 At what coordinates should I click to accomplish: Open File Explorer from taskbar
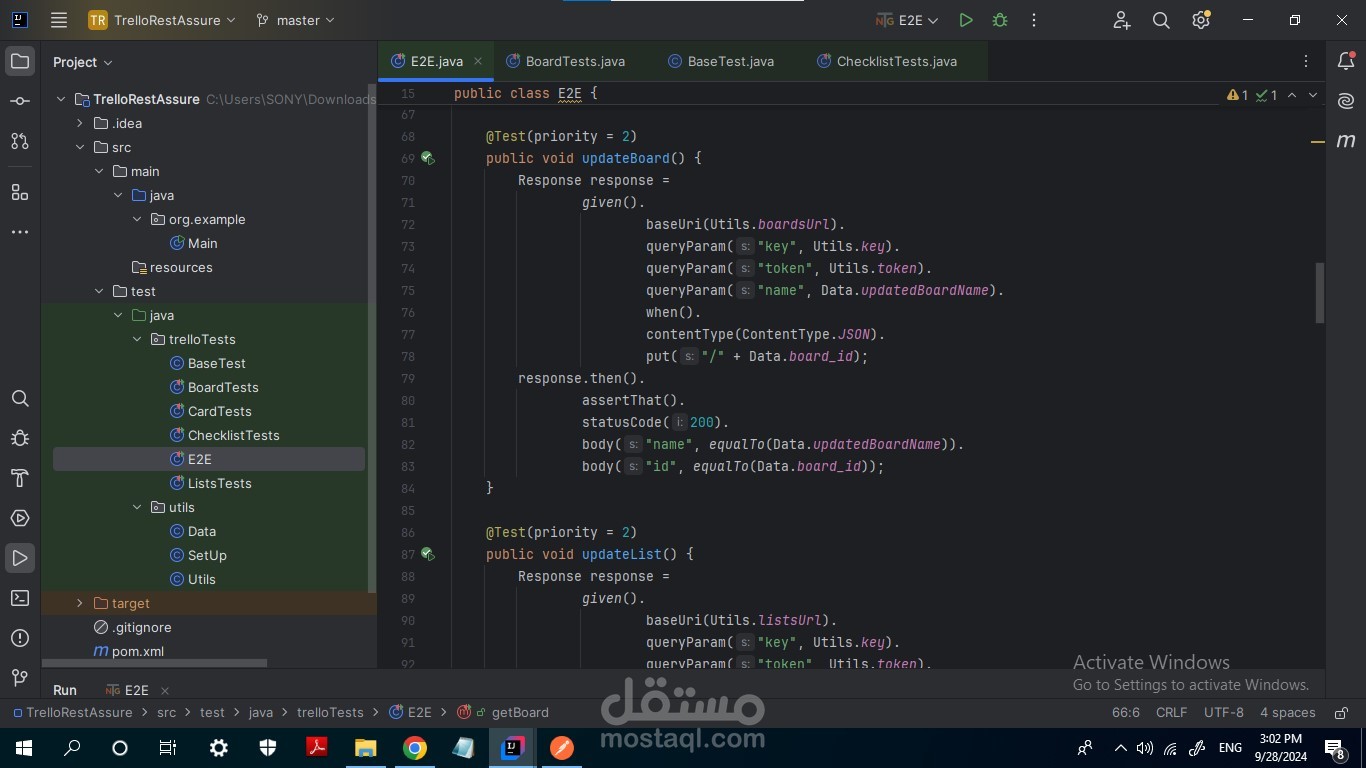point(366,748)
